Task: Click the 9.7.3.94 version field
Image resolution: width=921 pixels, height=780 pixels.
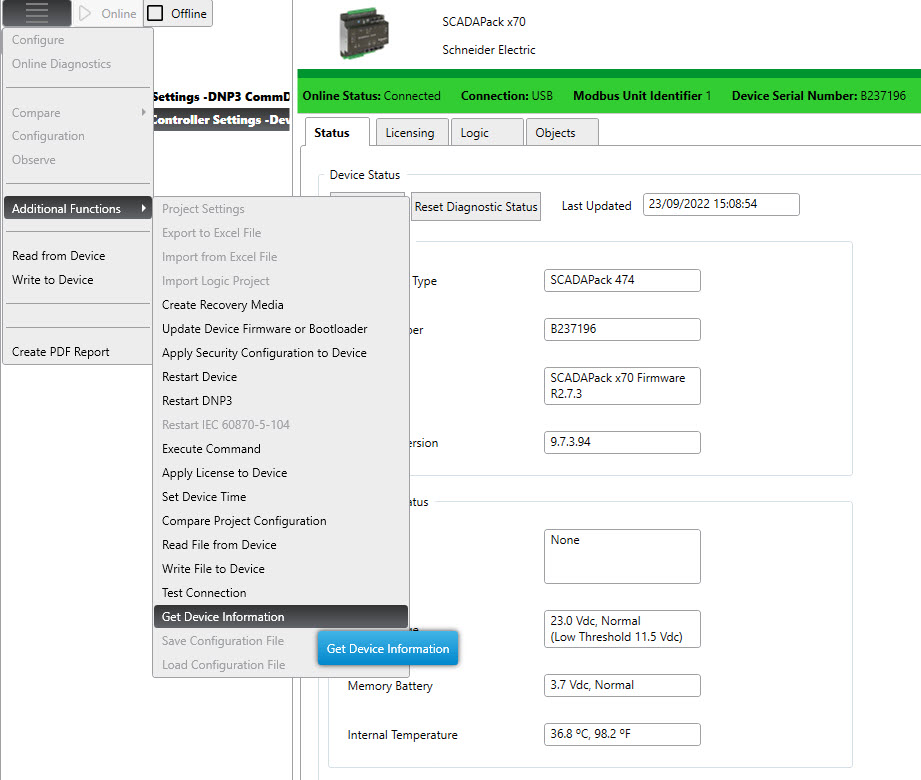Action: (622, 442)
